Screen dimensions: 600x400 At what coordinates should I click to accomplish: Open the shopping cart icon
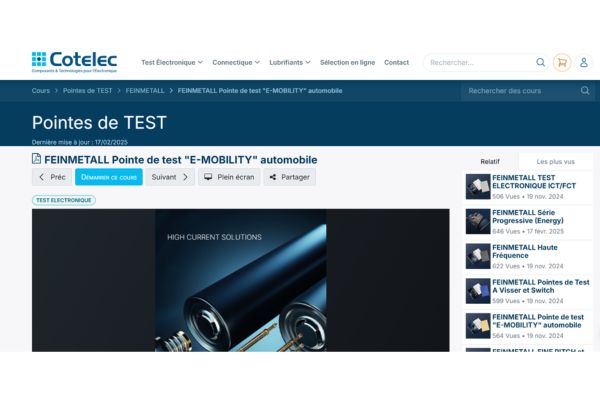(x=562, y=62)
